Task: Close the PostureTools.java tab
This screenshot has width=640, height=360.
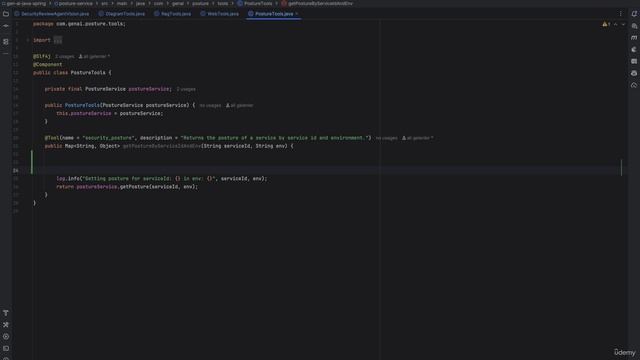Action: point(297,14)
